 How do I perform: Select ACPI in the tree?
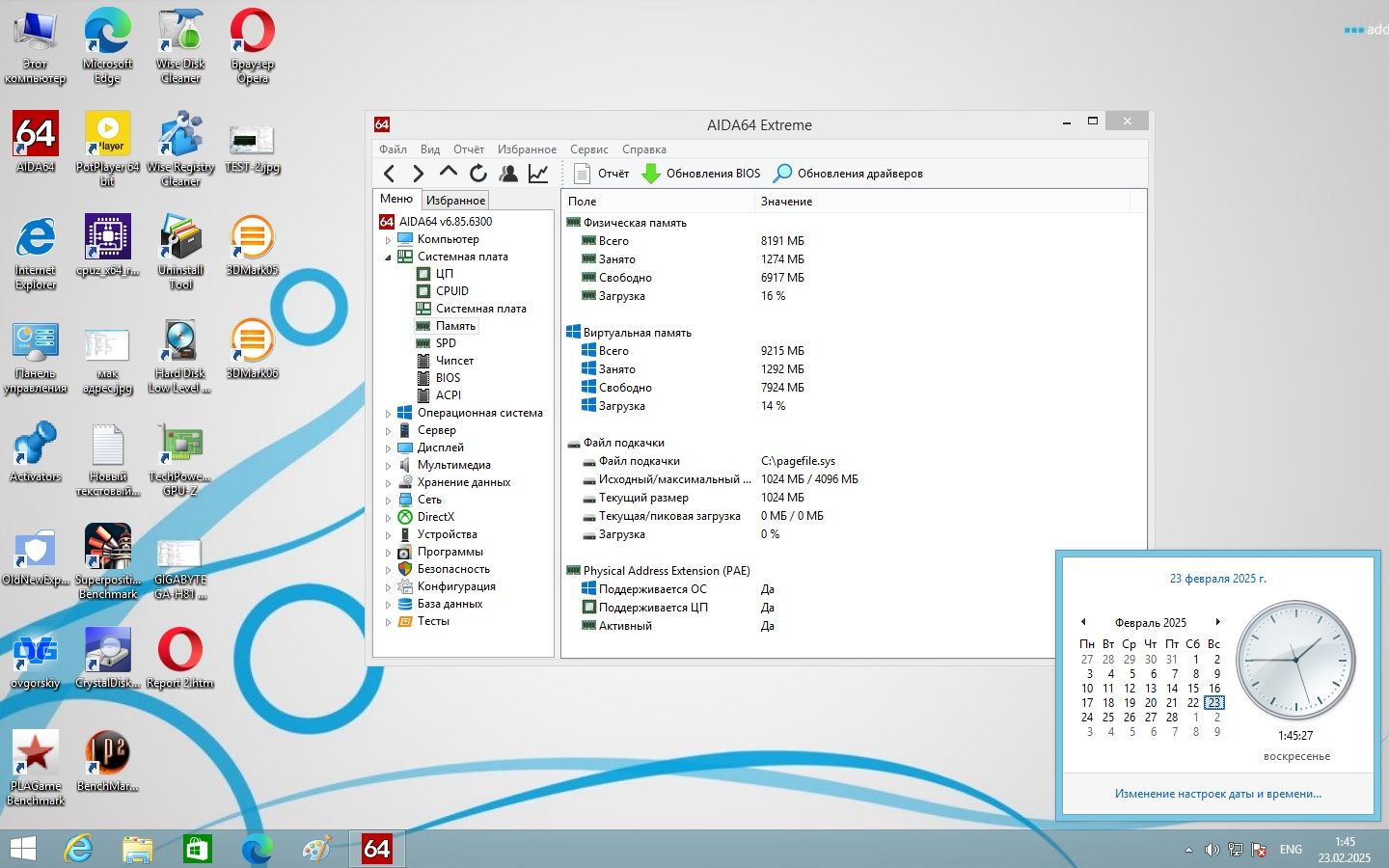pos(448,395)
